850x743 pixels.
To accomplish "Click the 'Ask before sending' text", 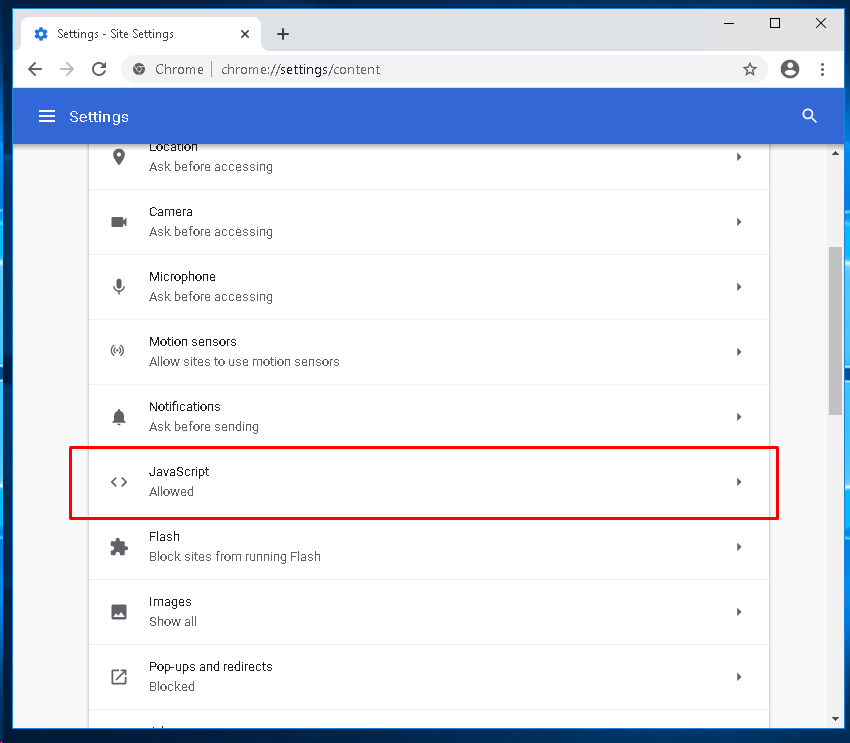I will pos(204,427).
